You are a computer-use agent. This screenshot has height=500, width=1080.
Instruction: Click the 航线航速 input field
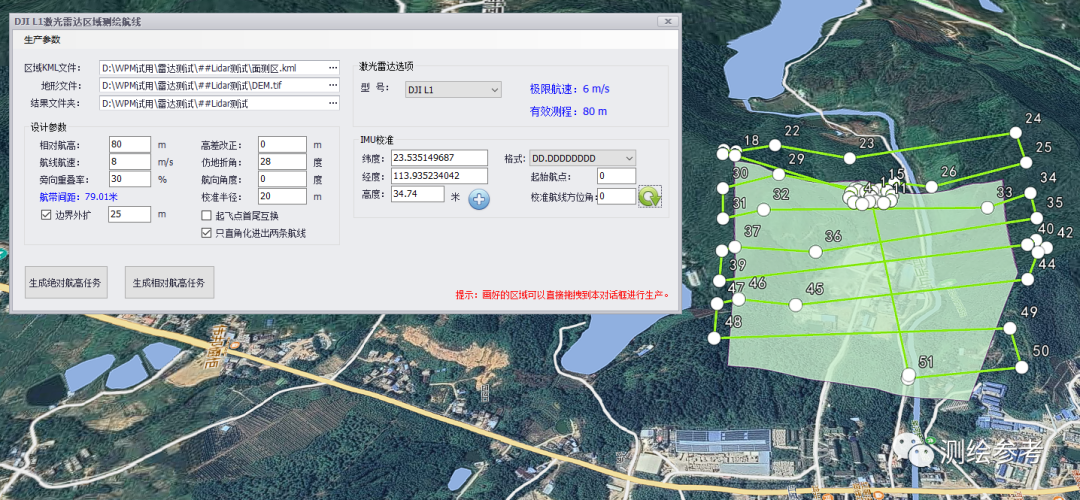click(x=129, y=162)
